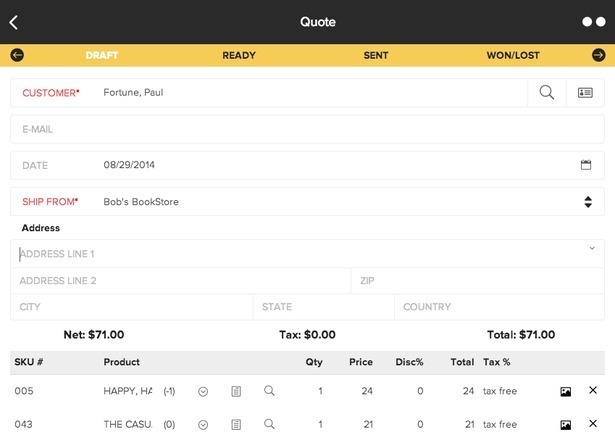Viewport: 615px width, 440px height.
Task: Open notes for SKU 043 line
Action: (236, 424)
